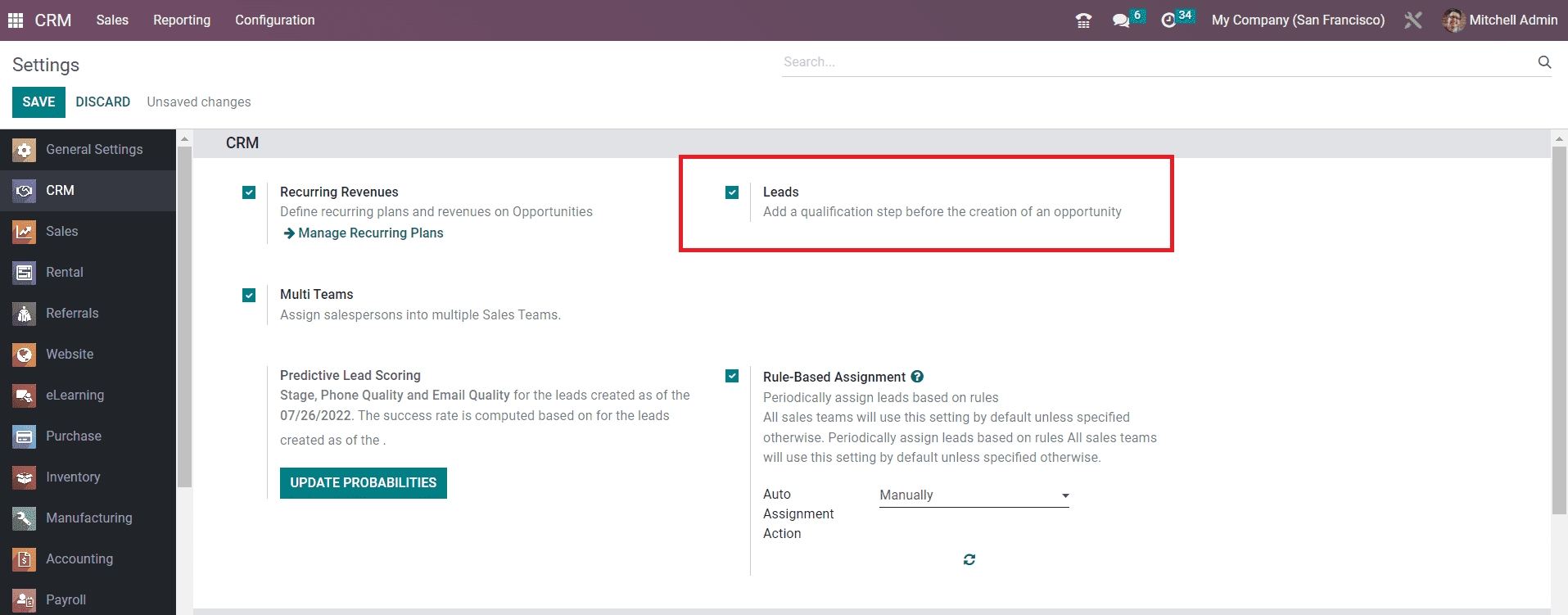Click the debug tools wrench icon
Image resolution: width=1568 pixels, height=615 pixels.
coord(1413,20)
